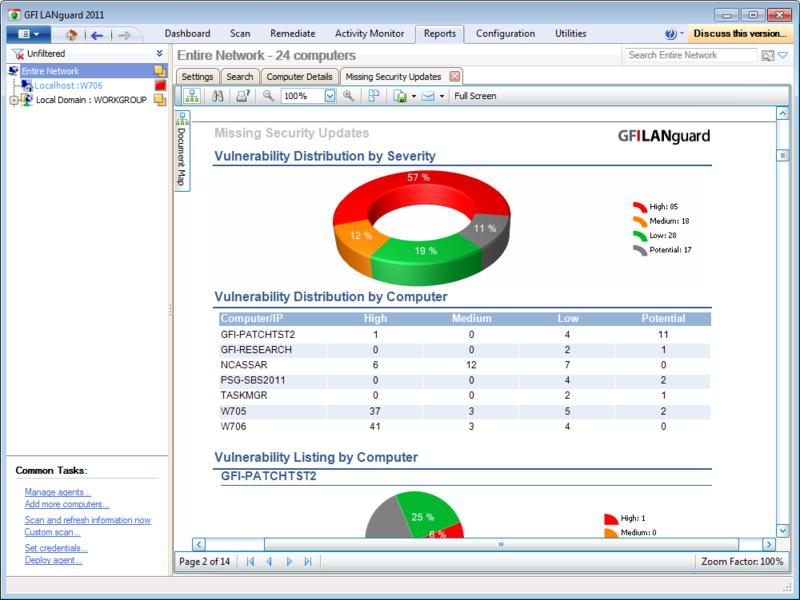
Task: Go back with the blue left arrow
Action: 96,35
